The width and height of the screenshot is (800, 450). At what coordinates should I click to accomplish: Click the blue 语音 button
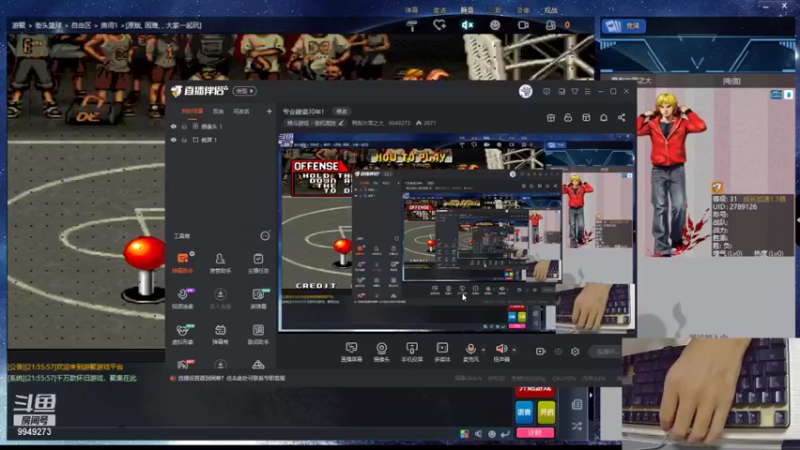point(524,412)
